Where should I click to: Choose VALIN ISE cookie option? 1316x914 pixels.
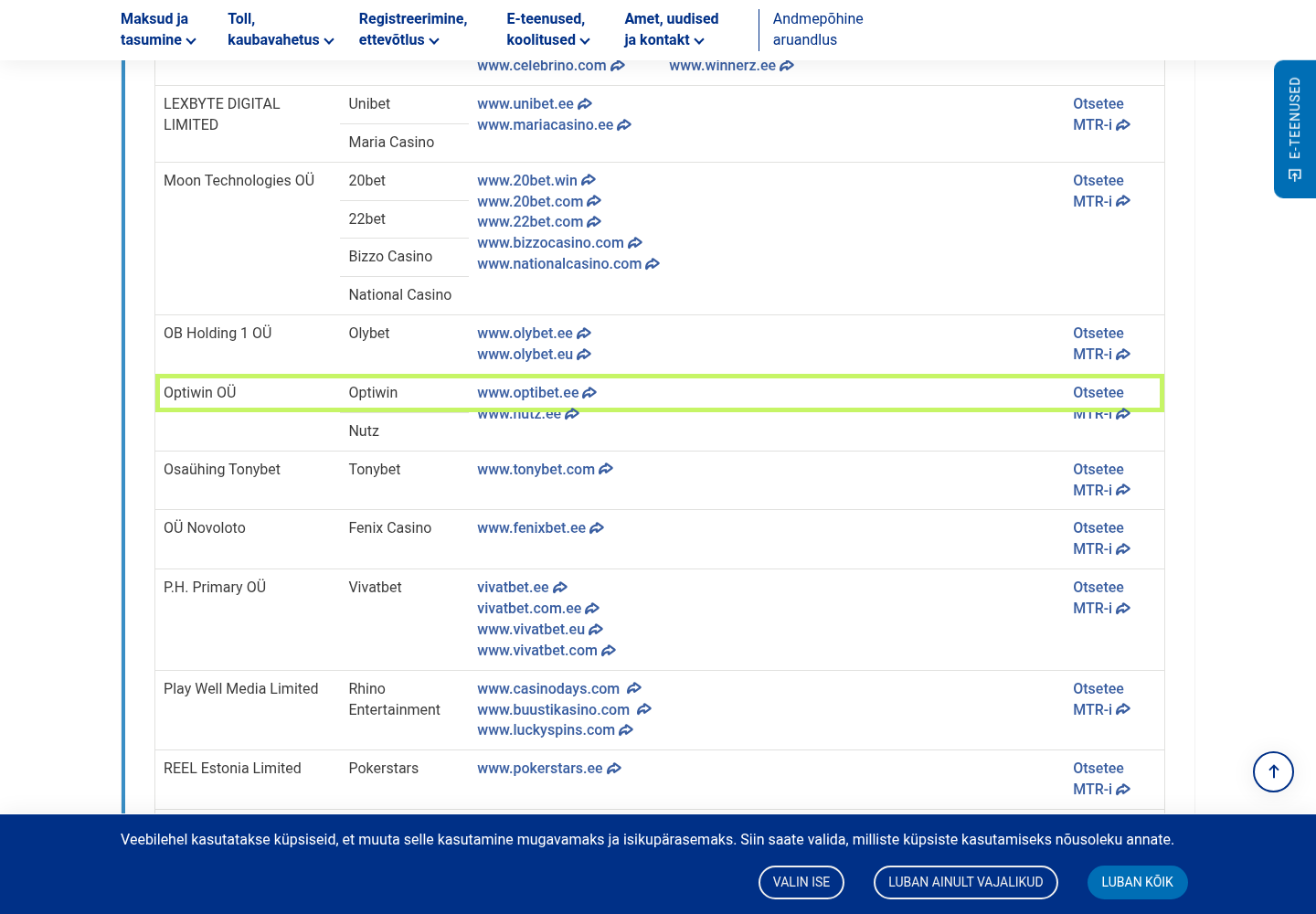pyautogui.click(x=801, y=882)
